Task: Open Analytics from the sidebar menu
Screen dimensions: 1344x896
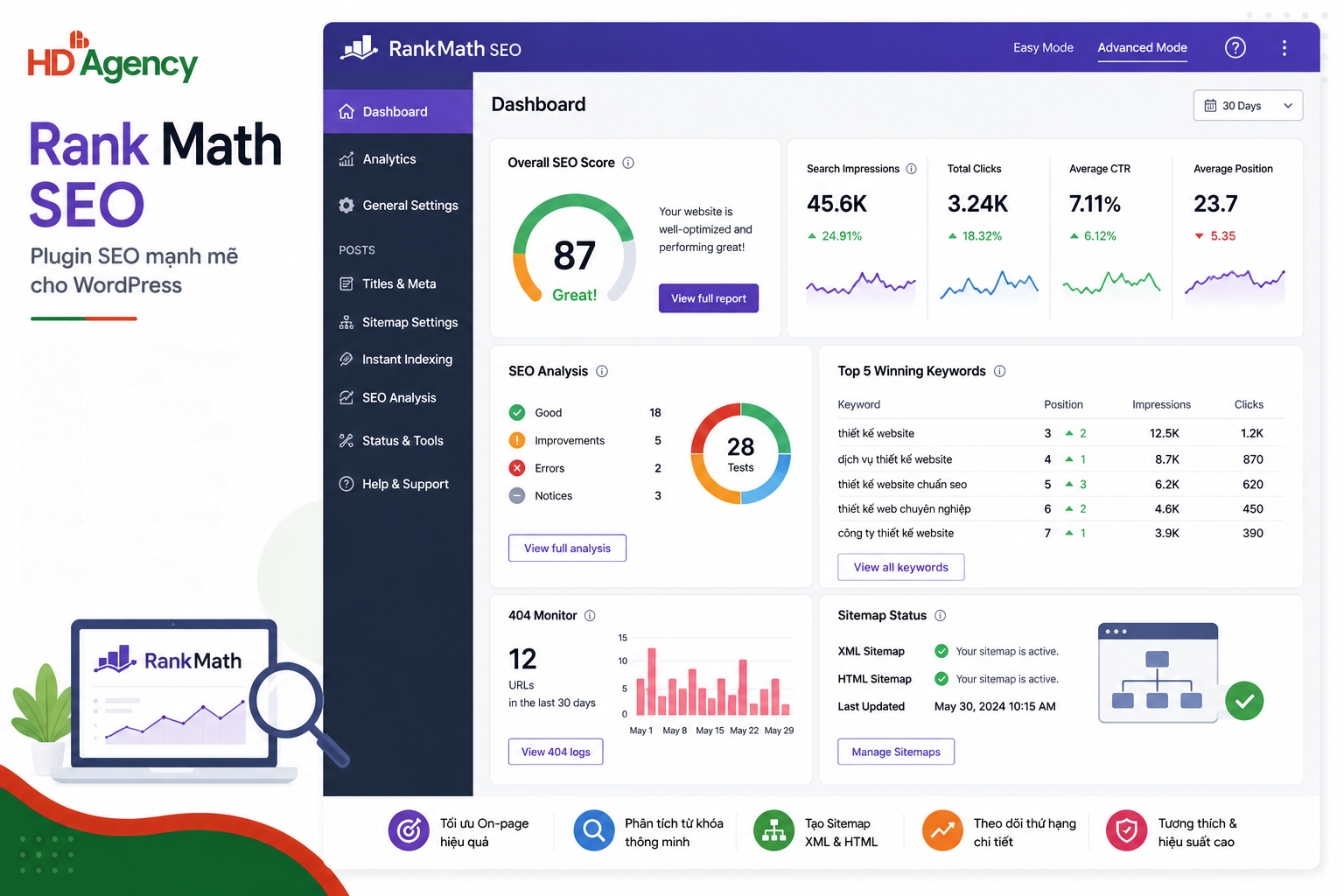Action: pos(398,159)
